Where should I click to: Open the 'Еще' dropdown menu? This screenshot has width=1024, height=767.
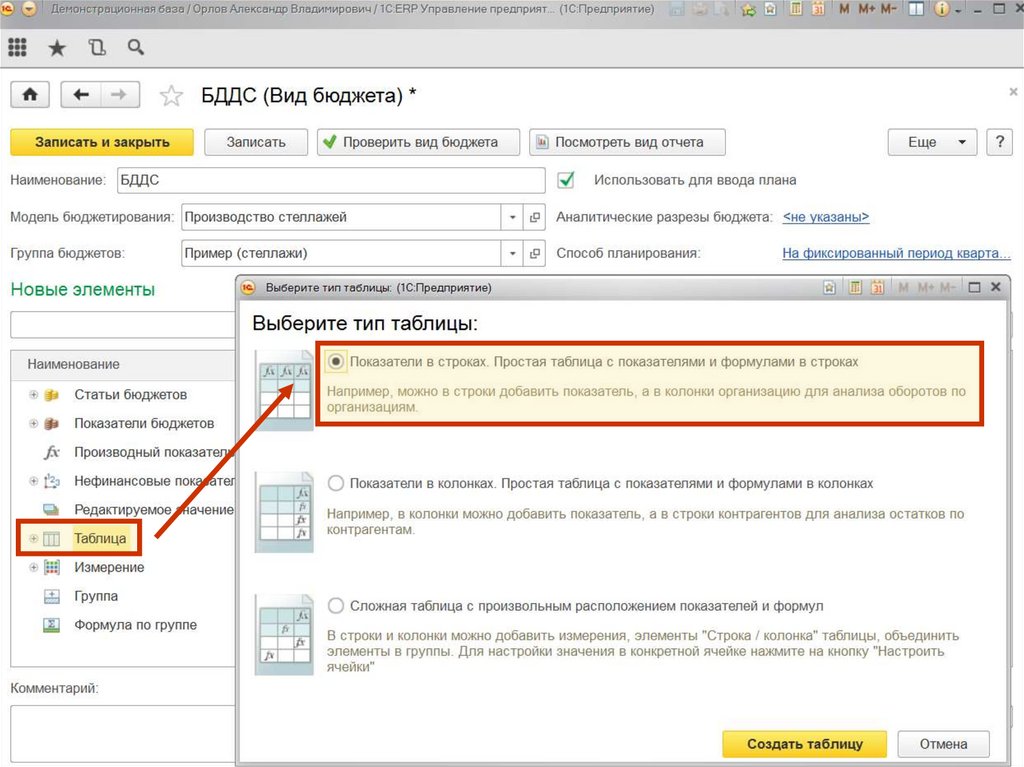[932, 142]
